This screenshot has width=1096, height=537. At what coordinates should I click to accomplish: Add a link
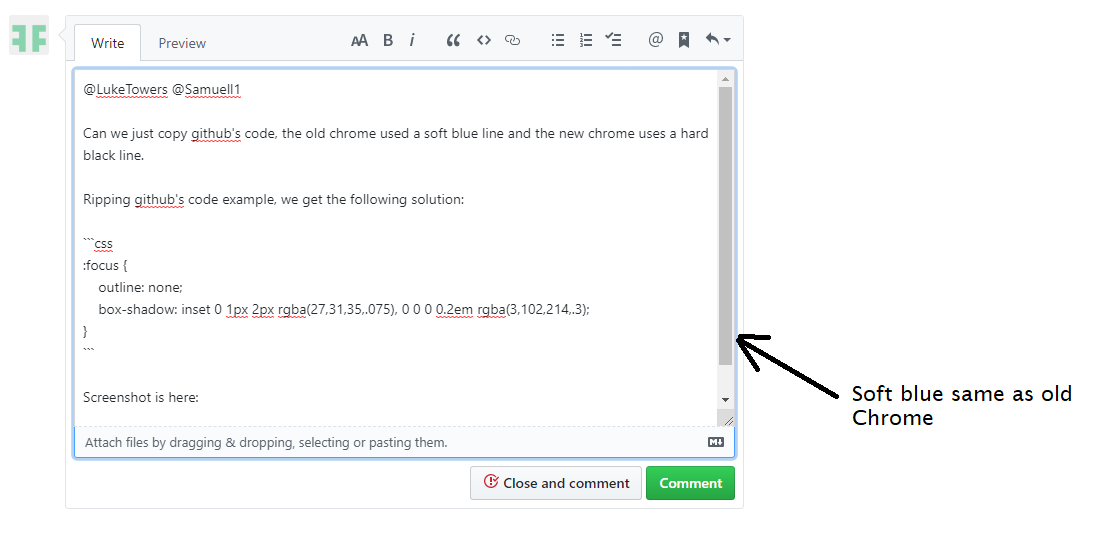coord(512,41)
